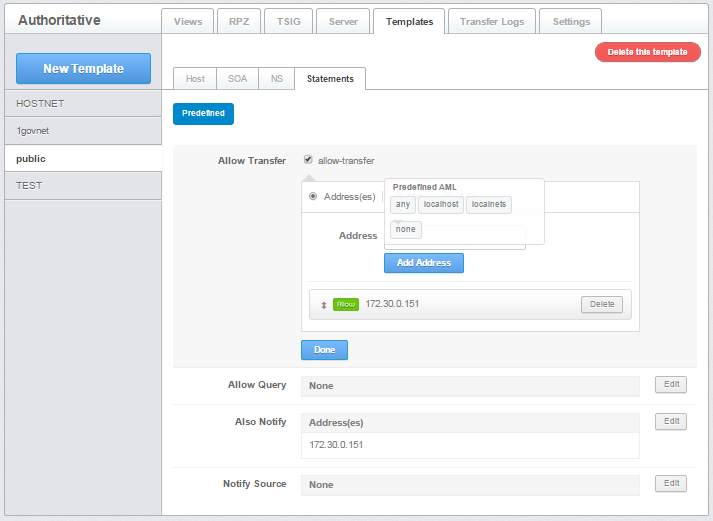713x521 pixels.
Task: Open the SOA sub-tab
Action: coord(237,79)
